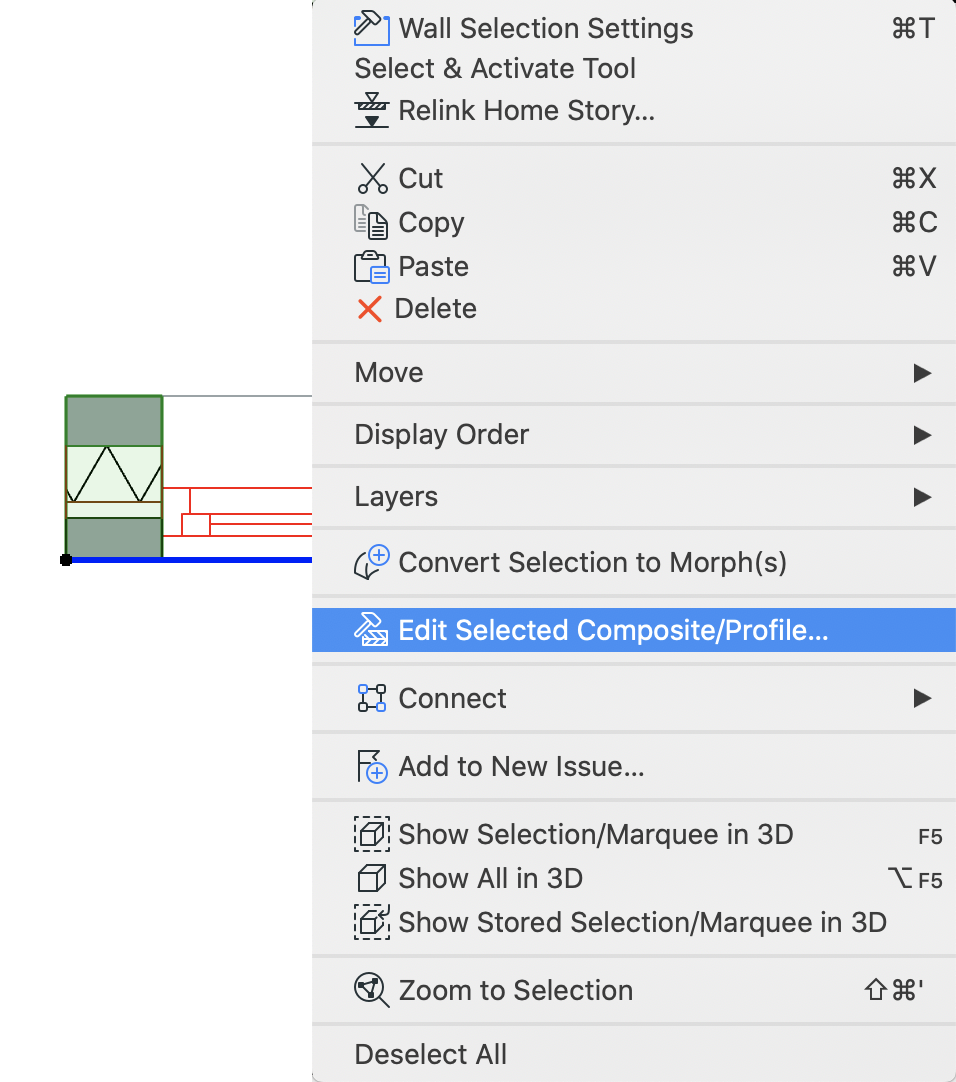
Task: Click the Add to New Issue flag icon
Action: pyautogui.click(x=371, y=767)
